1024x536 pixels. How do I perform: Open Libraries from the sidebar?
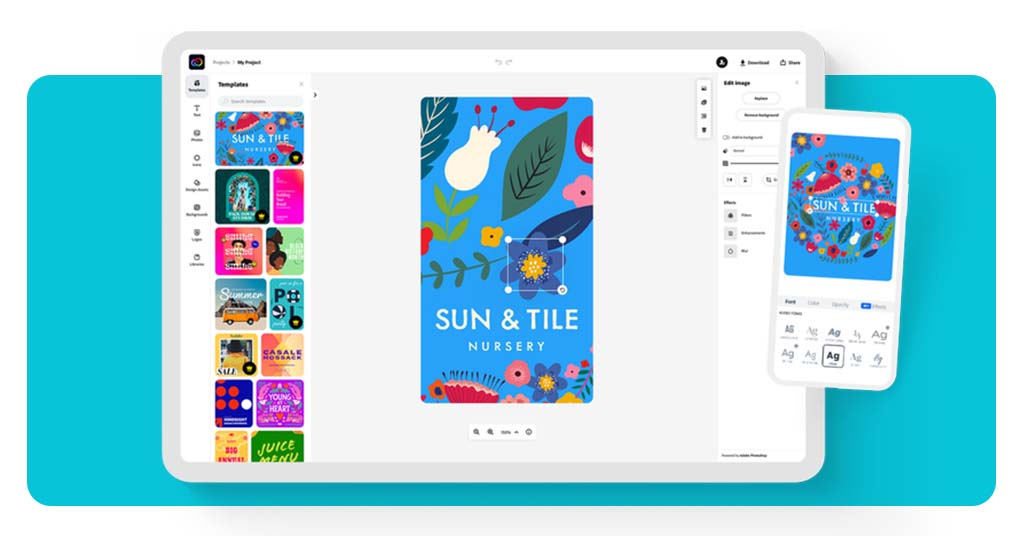tap(197, 259)
